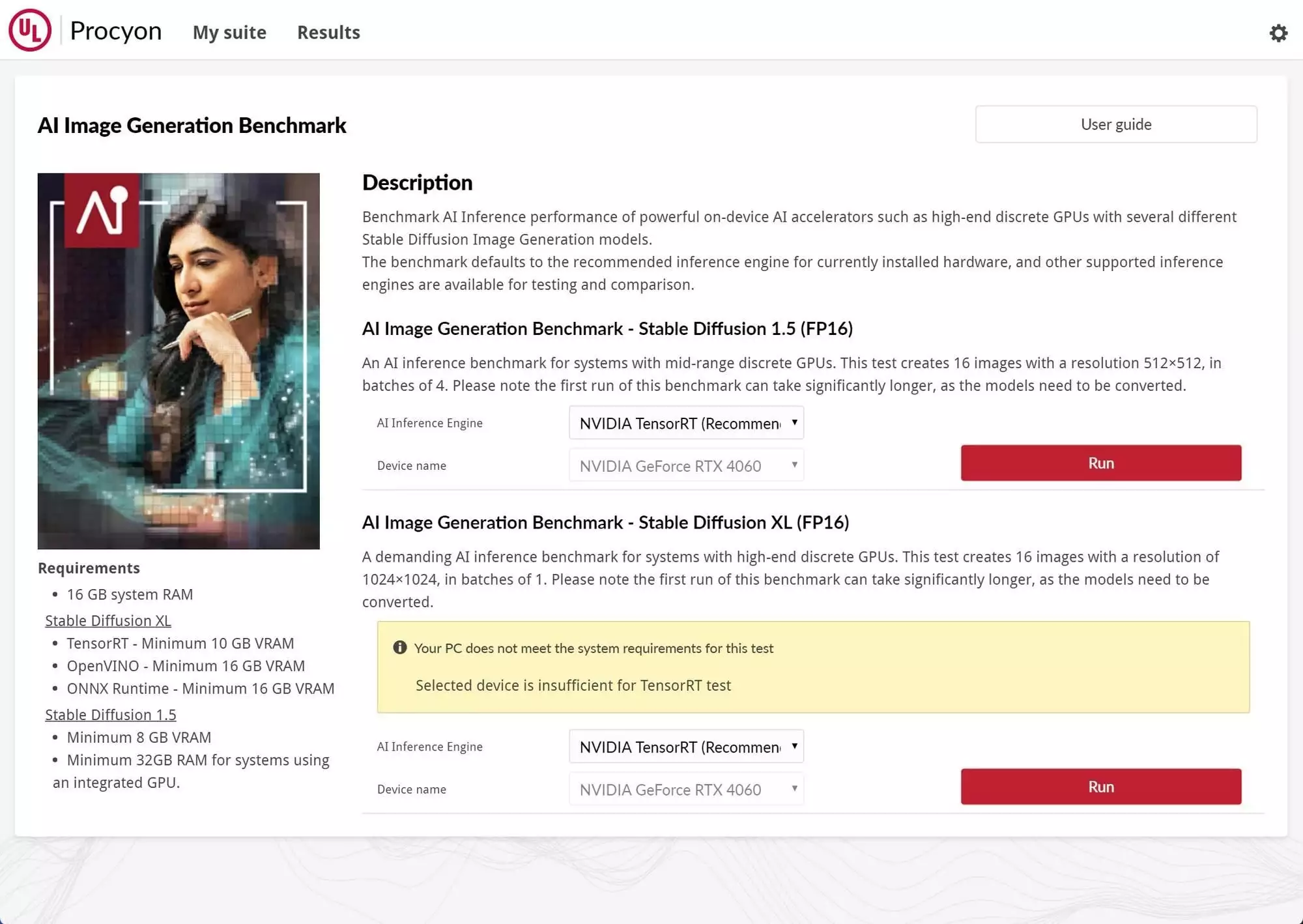Click the Procyon title text

pos(116,31)
